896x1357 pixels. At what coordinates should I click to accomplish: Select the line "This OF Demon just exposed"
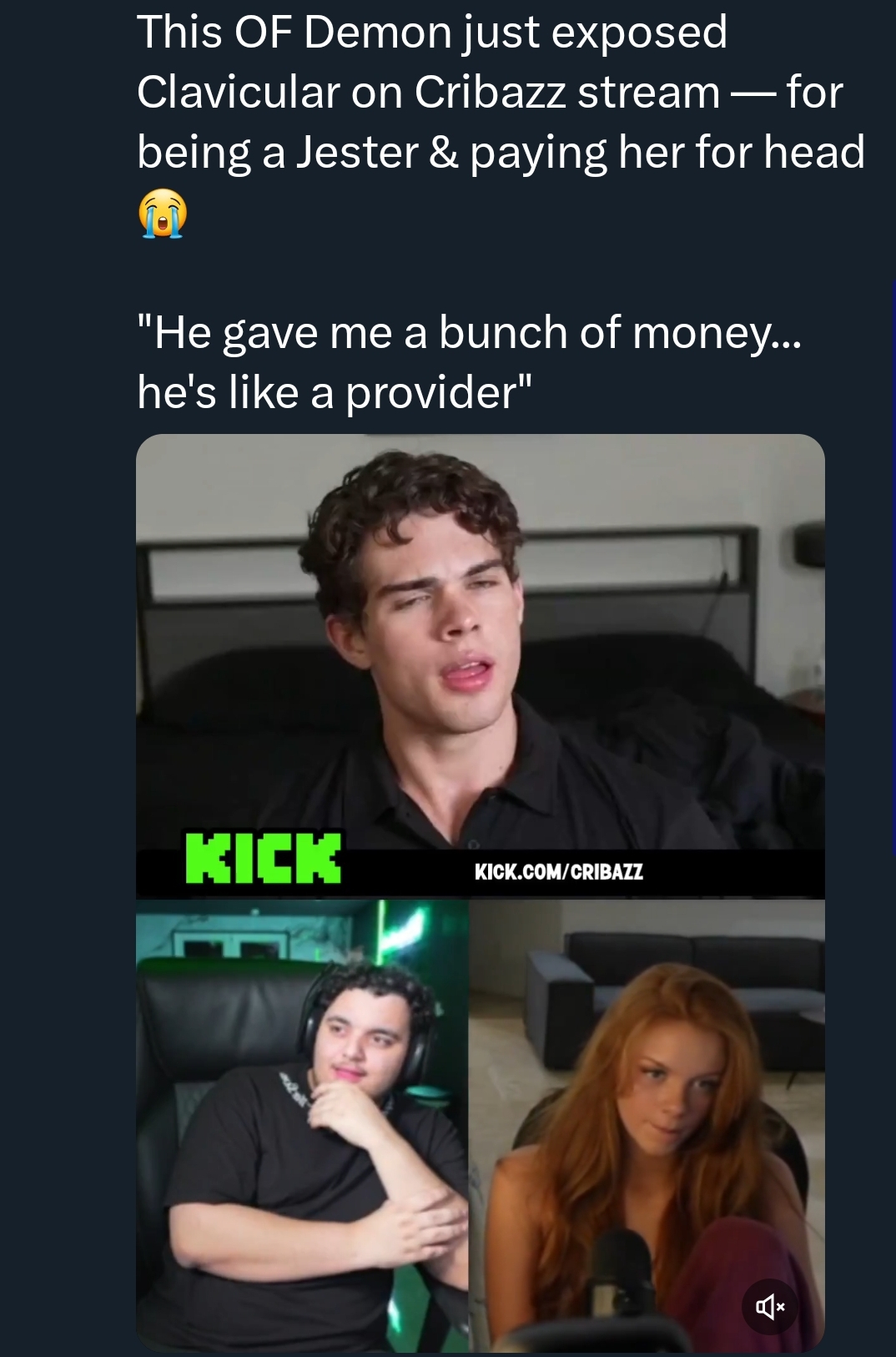432,33
